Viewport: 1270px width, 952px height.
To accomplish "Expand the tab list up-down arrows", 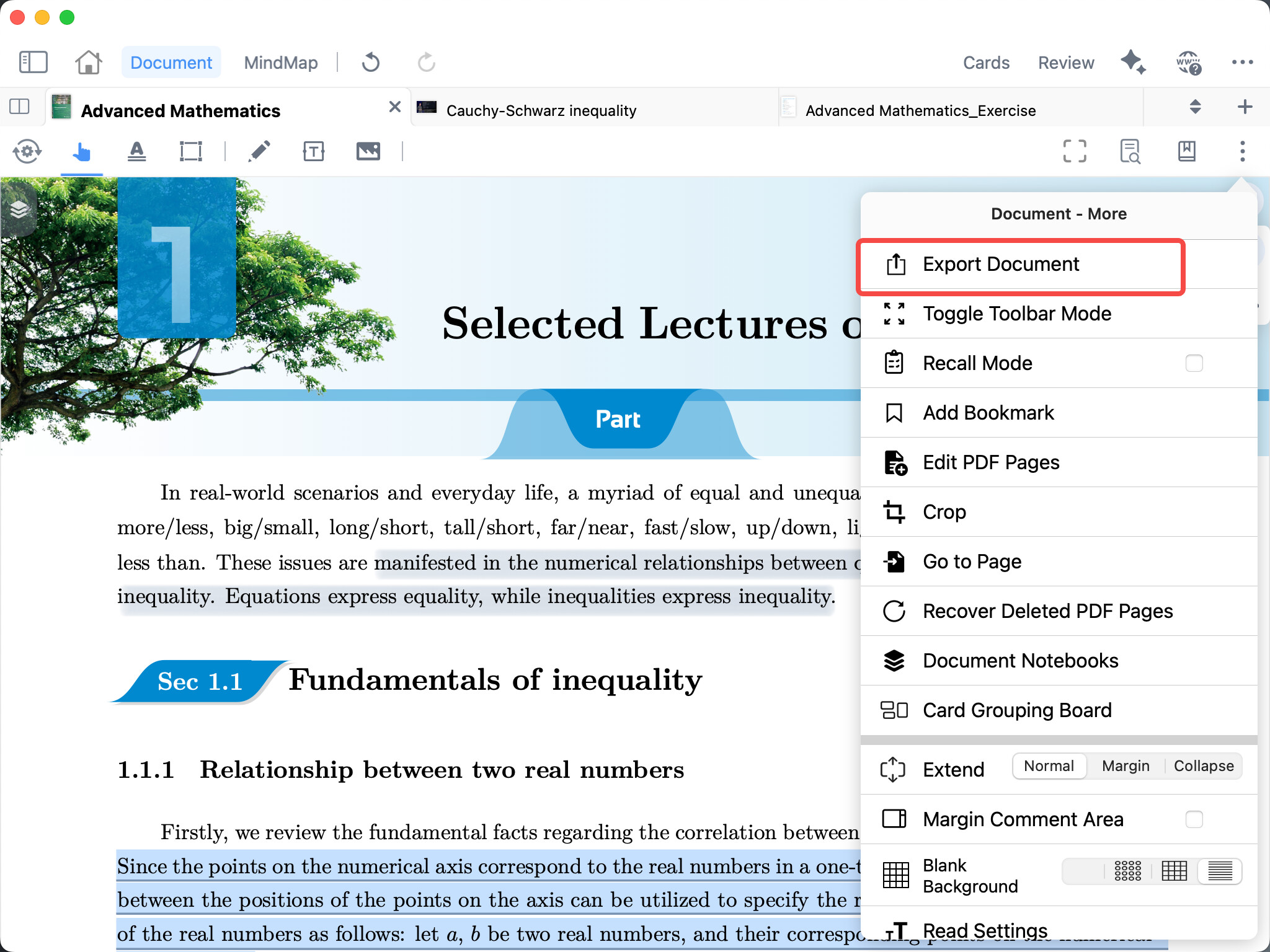I will point(1195,107).
